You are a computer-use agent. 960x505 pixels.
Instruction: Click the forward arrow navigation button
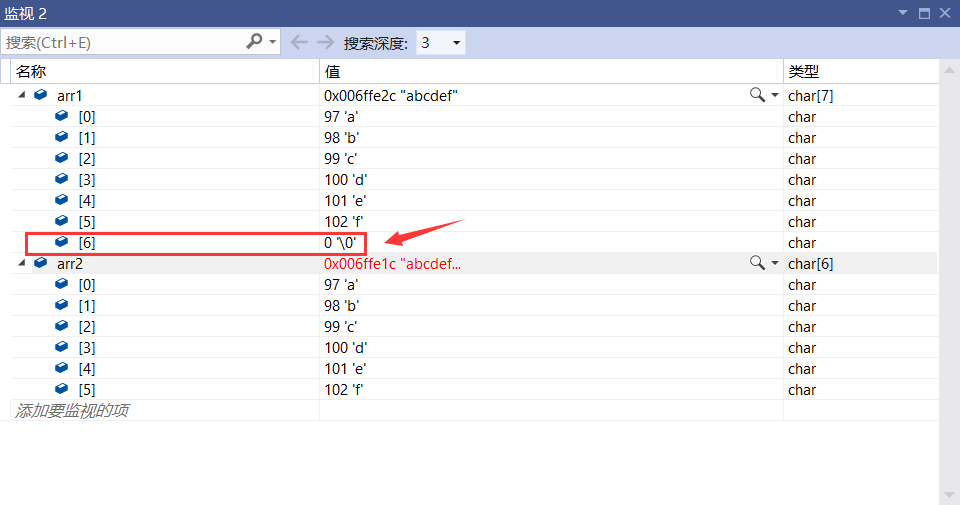coord(326,42)
